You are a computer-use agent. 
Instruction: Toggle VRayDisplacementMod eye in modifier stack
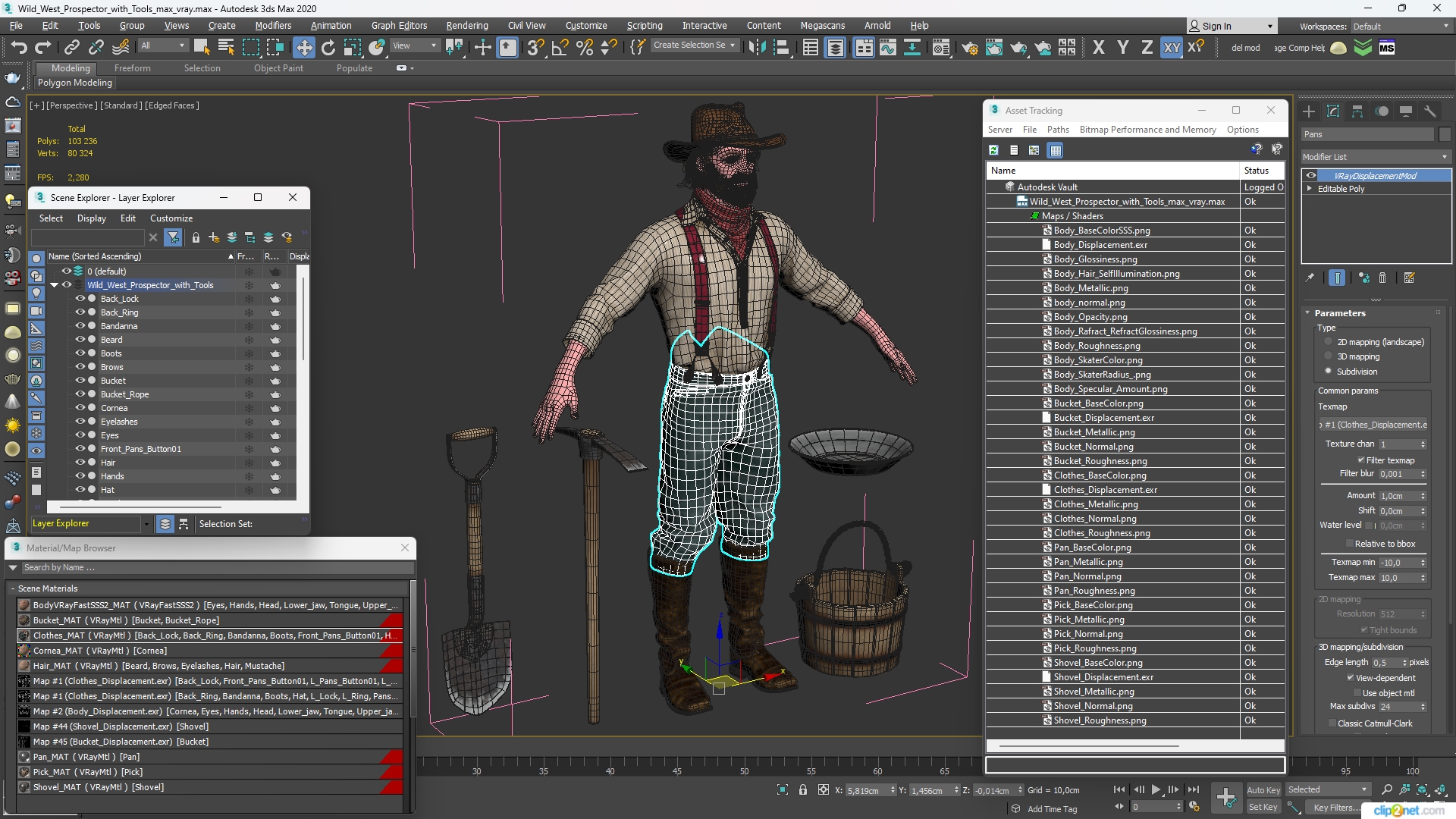pyautogui.click(x=1311, y=175)
